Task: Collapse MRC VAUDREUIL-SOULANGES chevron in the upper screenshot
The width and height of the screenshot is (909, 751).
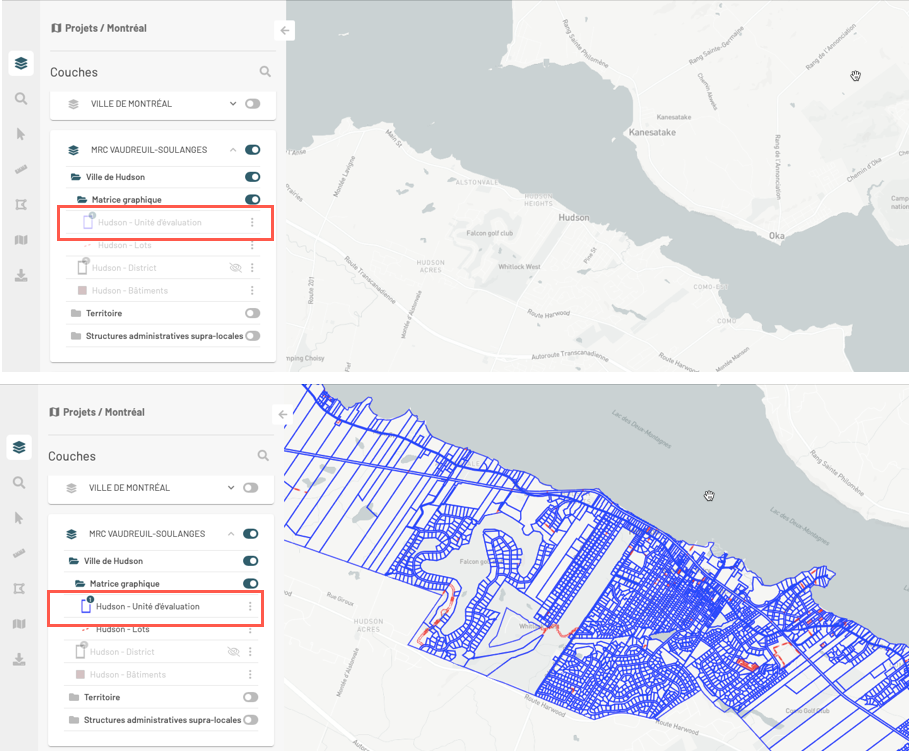Action: click(x=233, y=150)
